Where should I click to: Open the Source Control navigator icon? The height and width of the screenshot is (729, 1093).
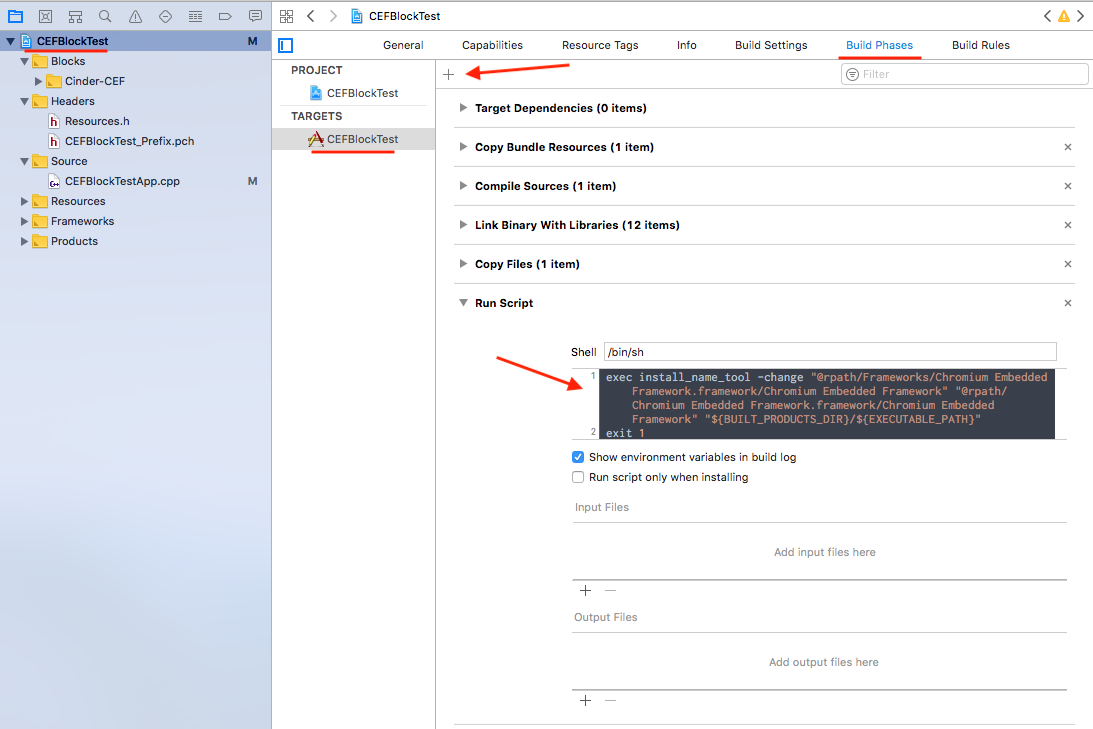(x=45, y=16)
